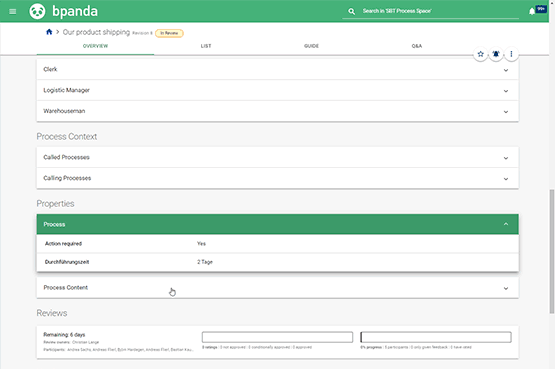The image size is (555, 369).
Task: Select the Action required property label
Action: coord(63,244)
